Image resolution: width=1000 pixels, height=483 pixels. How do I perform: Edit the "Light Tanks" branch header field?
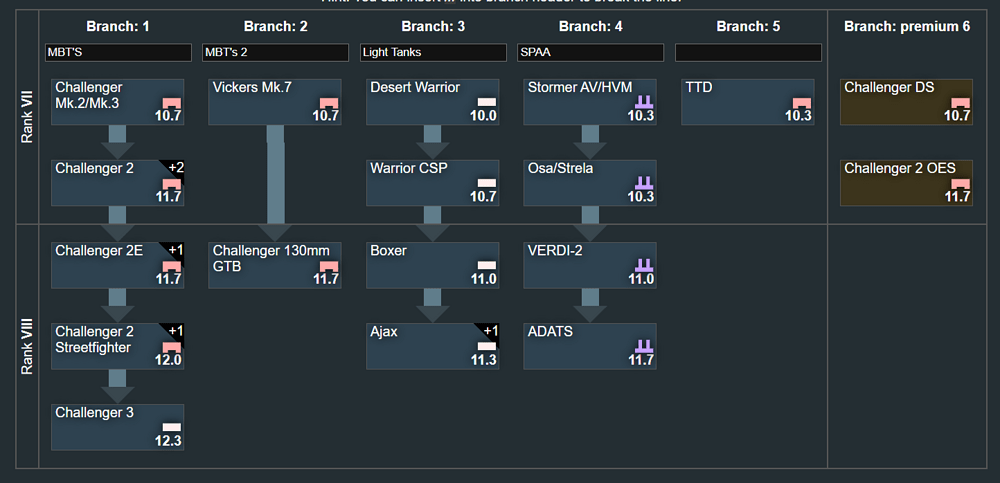click(433, 52)
